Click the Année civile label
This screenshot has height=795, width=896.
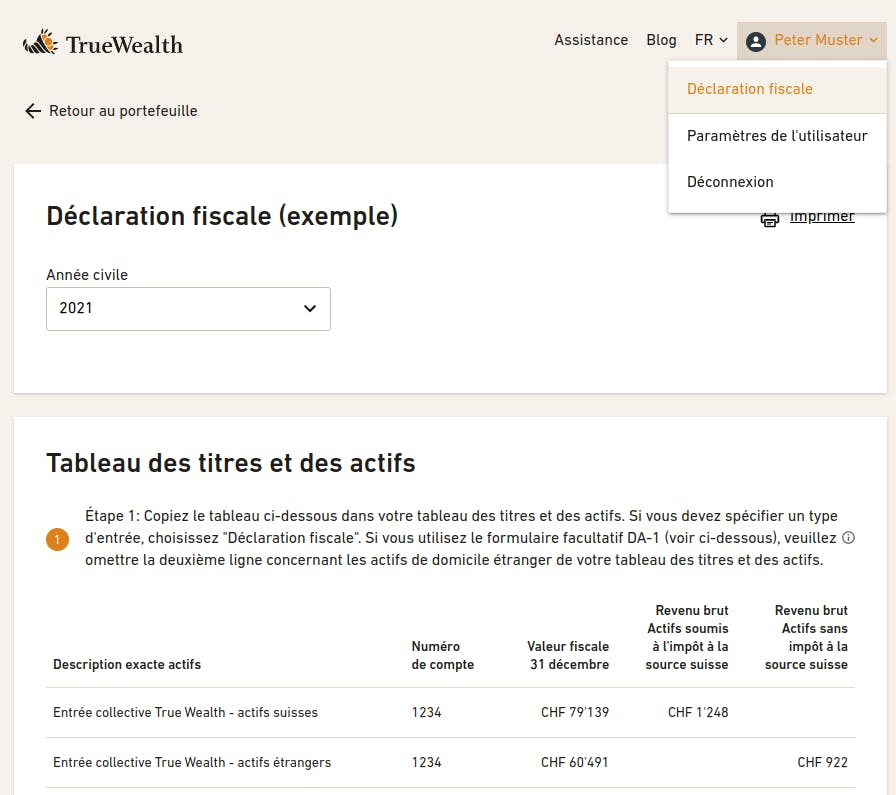[x=87, y=275]
